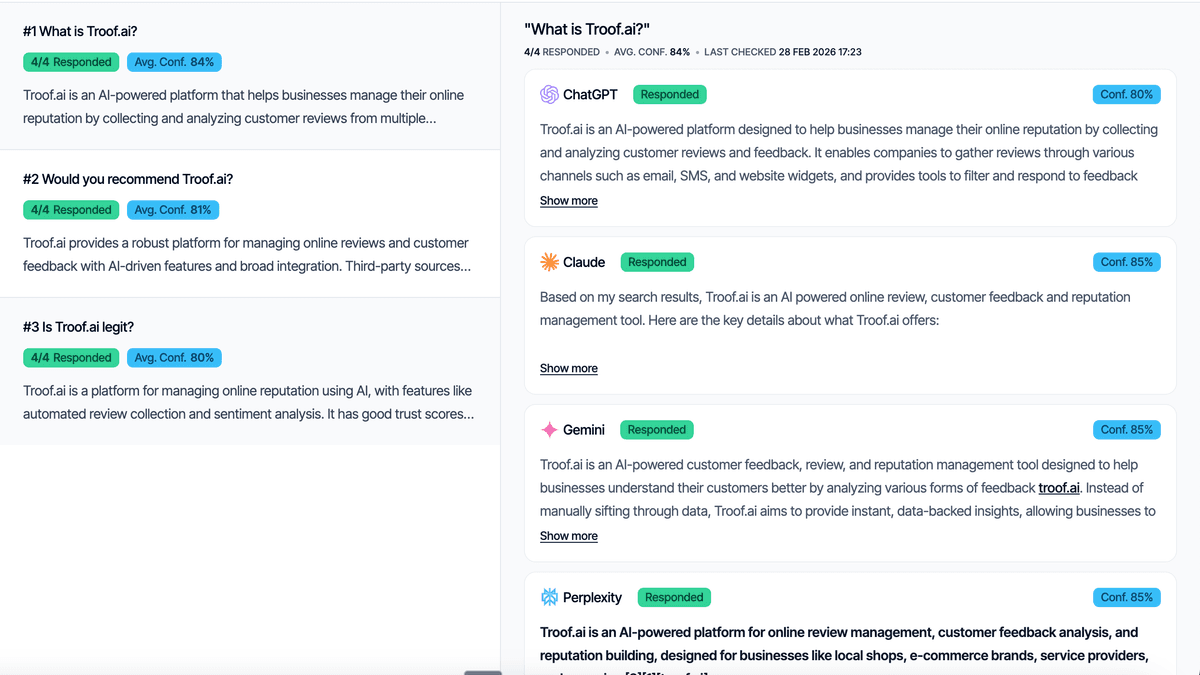The height and width of the screenshot is (675, 1200).
Task: Click the Claude sunburst icon
Action: tap(550, 262)
